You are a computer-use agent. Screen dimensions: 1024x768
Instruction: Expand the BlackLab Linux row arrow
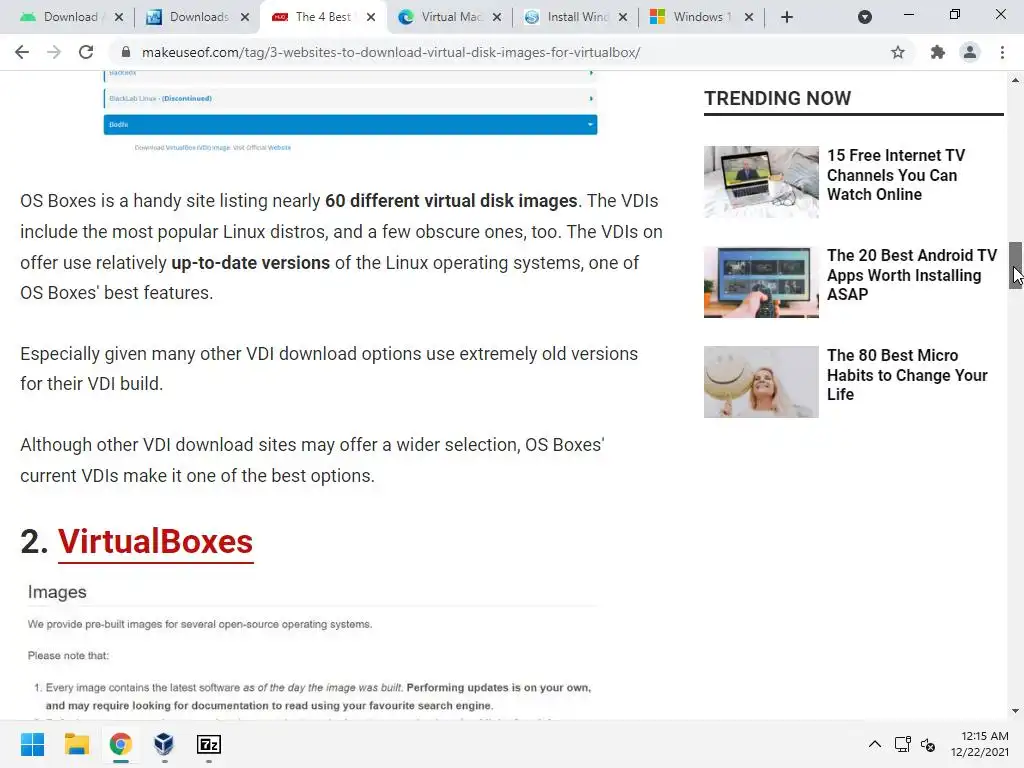click(591, 99)
